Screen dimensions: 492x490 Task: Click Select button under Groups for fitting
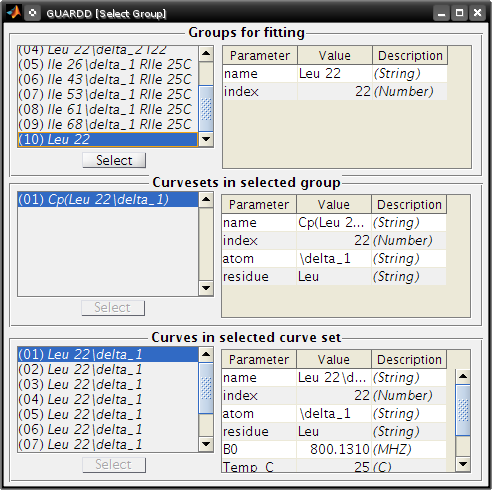(x=114, y=160)
